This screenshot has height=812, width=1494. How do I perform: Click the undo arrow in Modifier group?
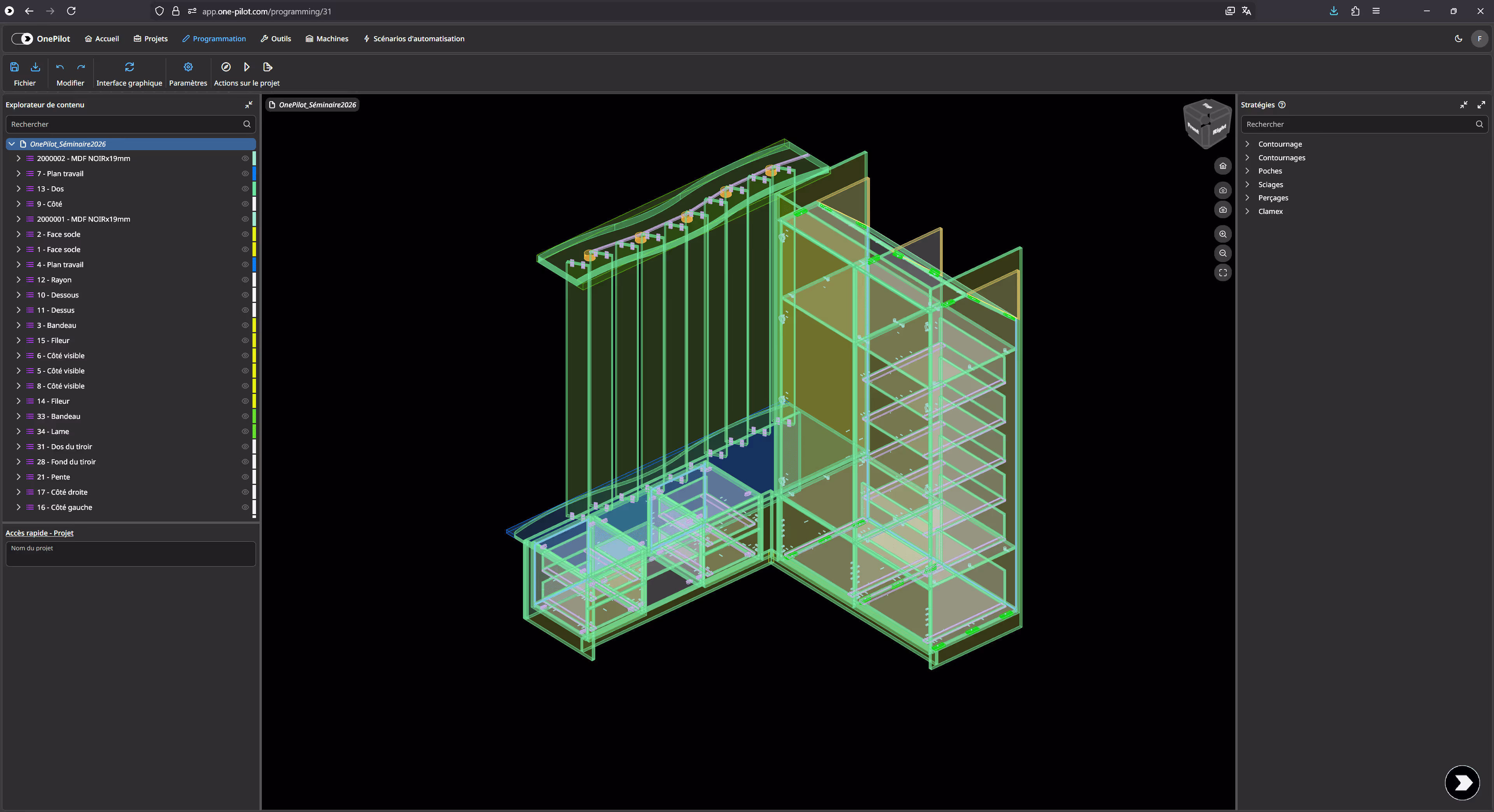click(x=60, y=67)
